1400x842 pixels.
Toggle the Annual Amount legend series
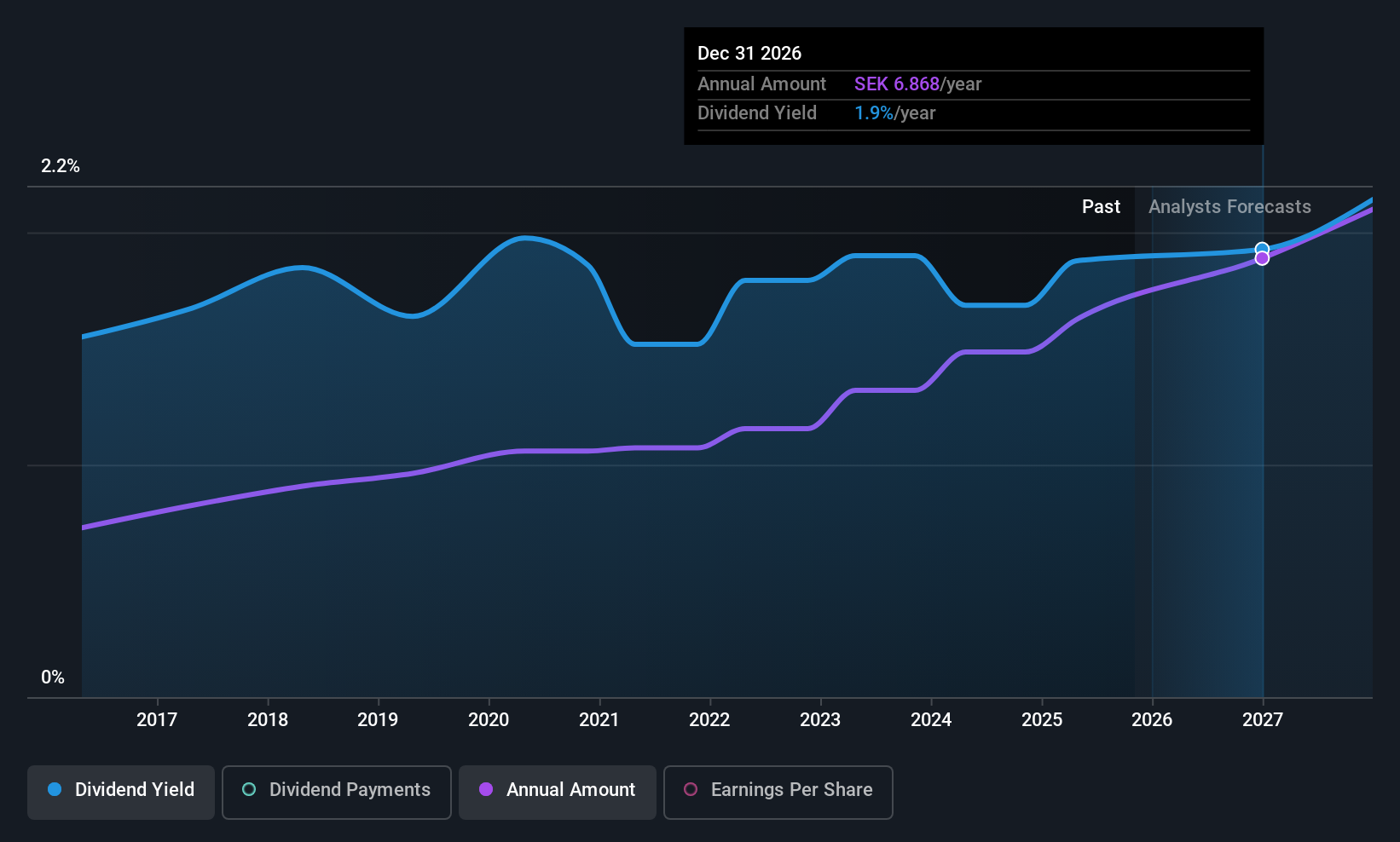pyautogui.click(x=558, y=790)
